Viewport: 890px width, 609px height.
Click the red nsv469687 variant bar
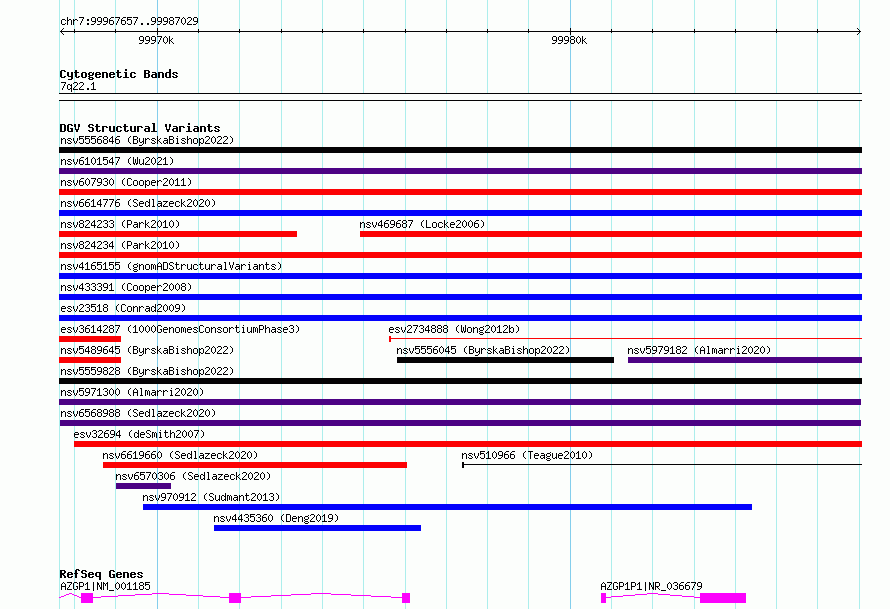[611, 234]
